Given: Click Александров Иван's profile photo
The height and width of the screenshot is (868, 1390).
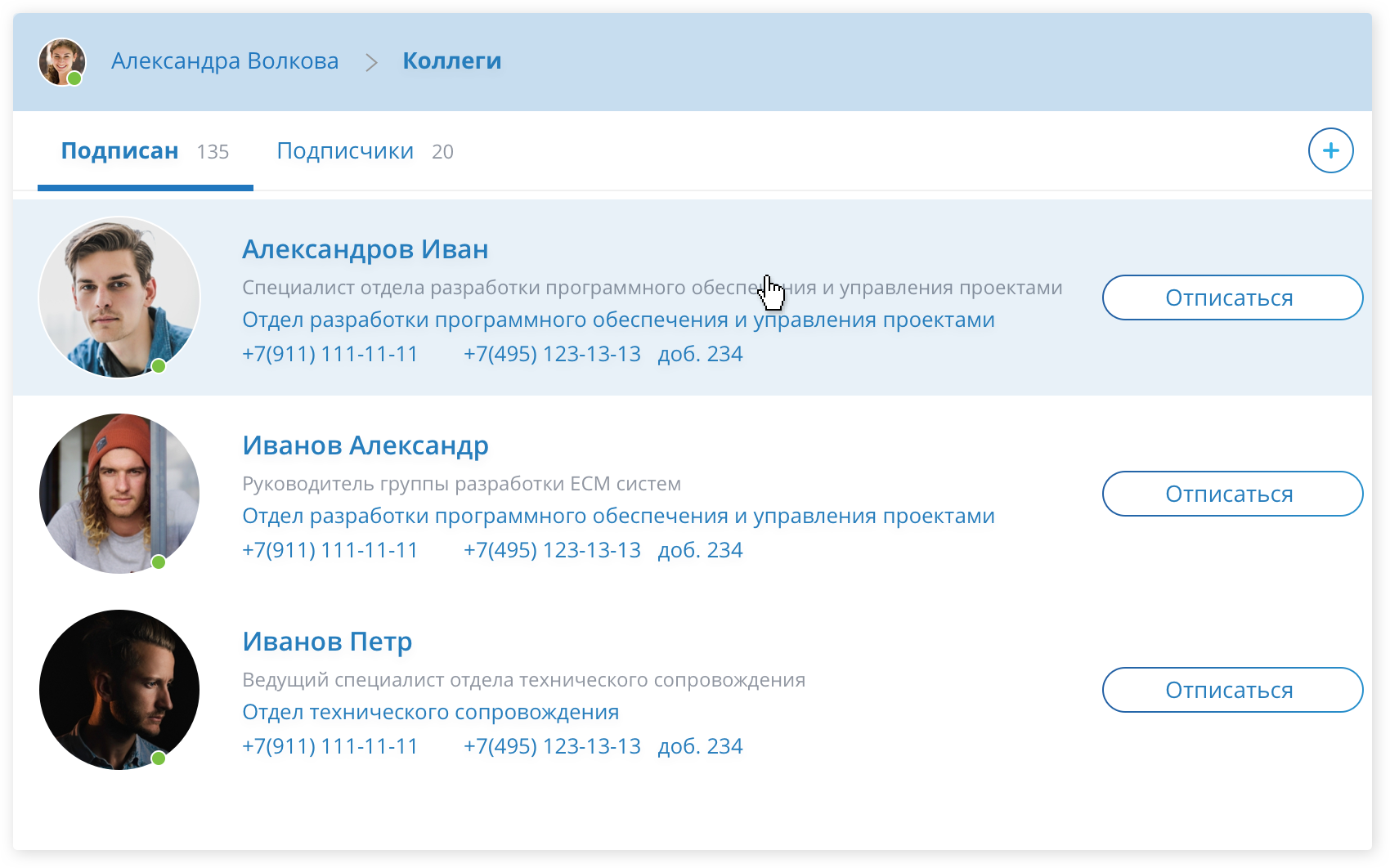Looking at the screenshot, I should click(x=119, y=297).
